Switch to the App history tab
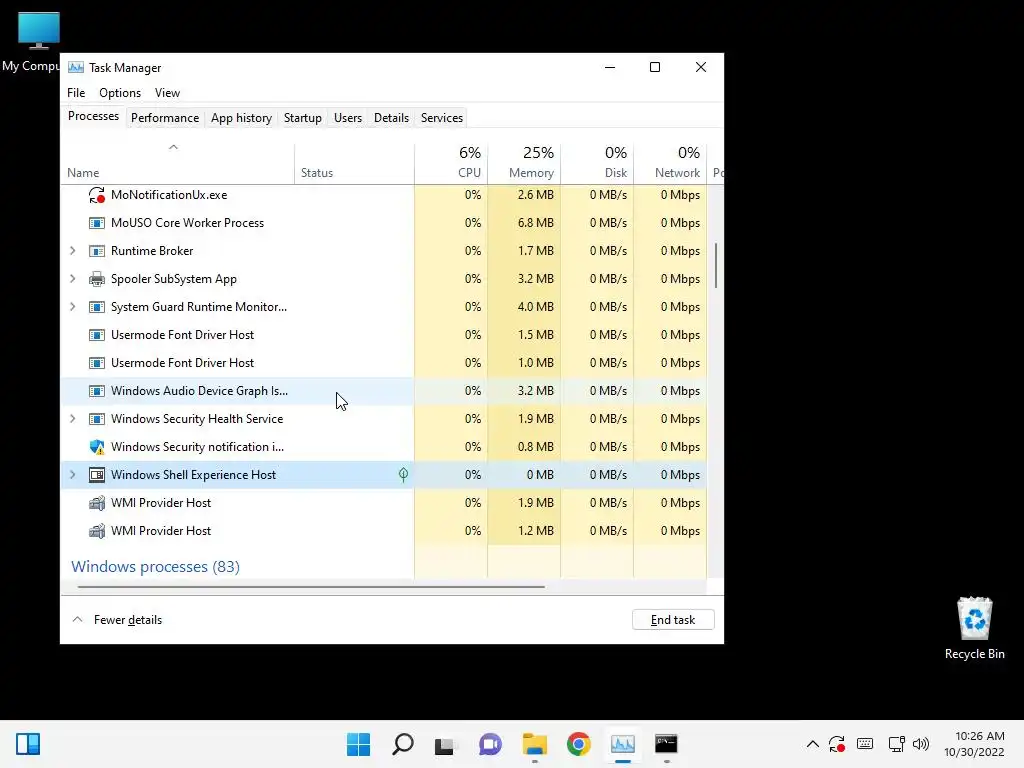 click(241, 118)
